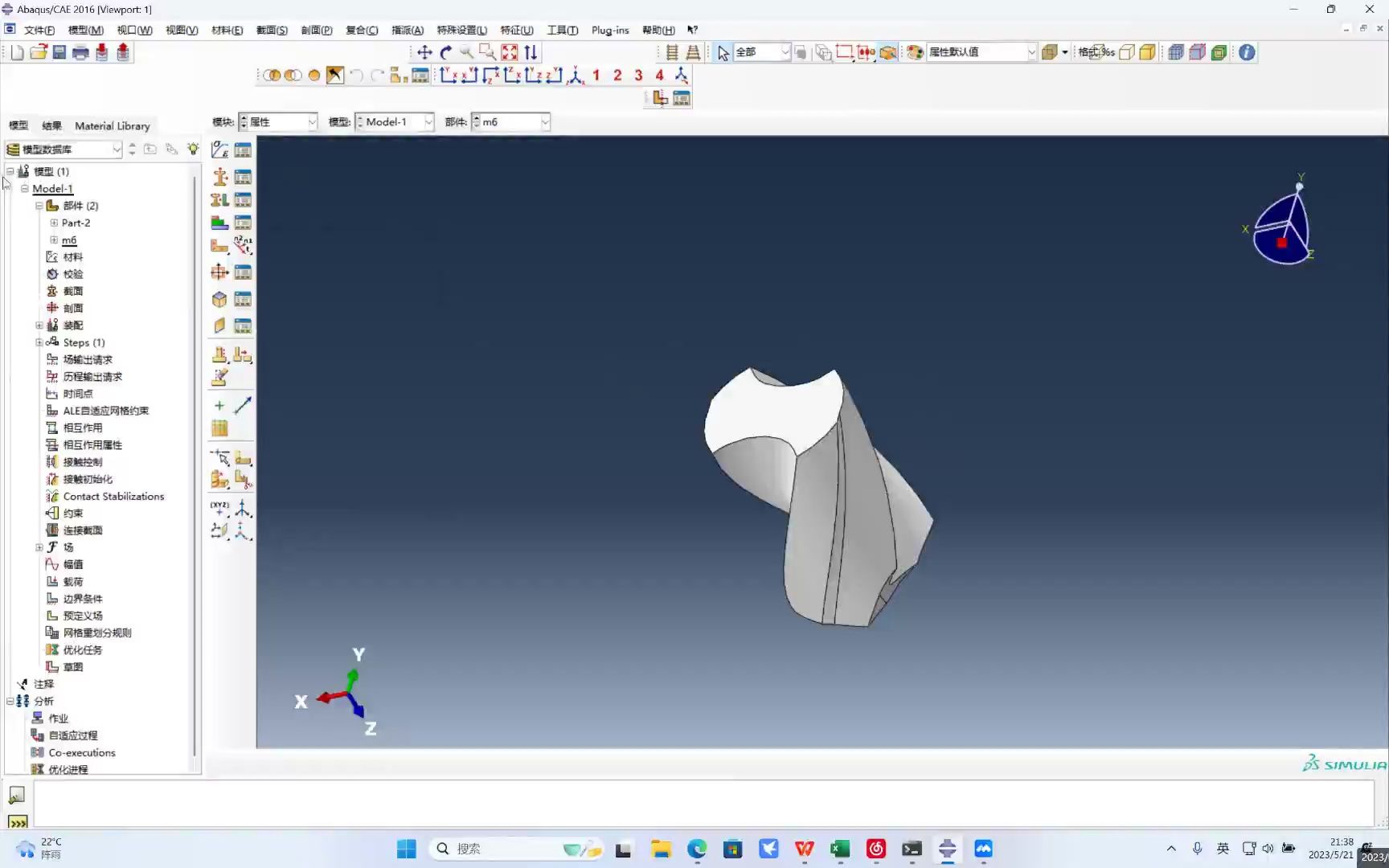Open the Plug-ins menu
This screenshot has height=868, width=1389.
tap(609, 30)
